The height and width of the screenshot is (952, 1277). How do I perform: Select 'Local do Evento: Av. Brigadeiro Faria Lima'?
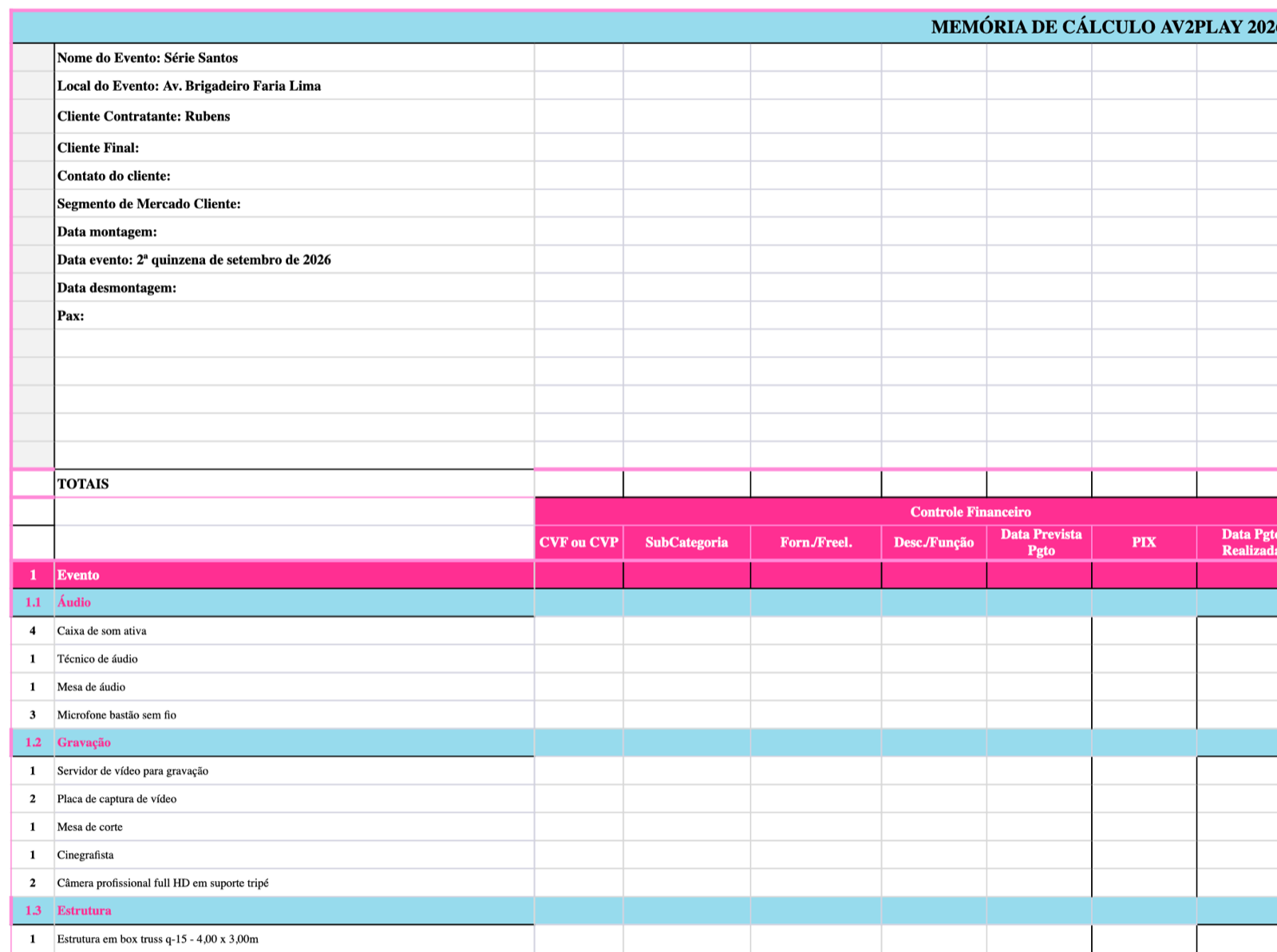point(295,85)
